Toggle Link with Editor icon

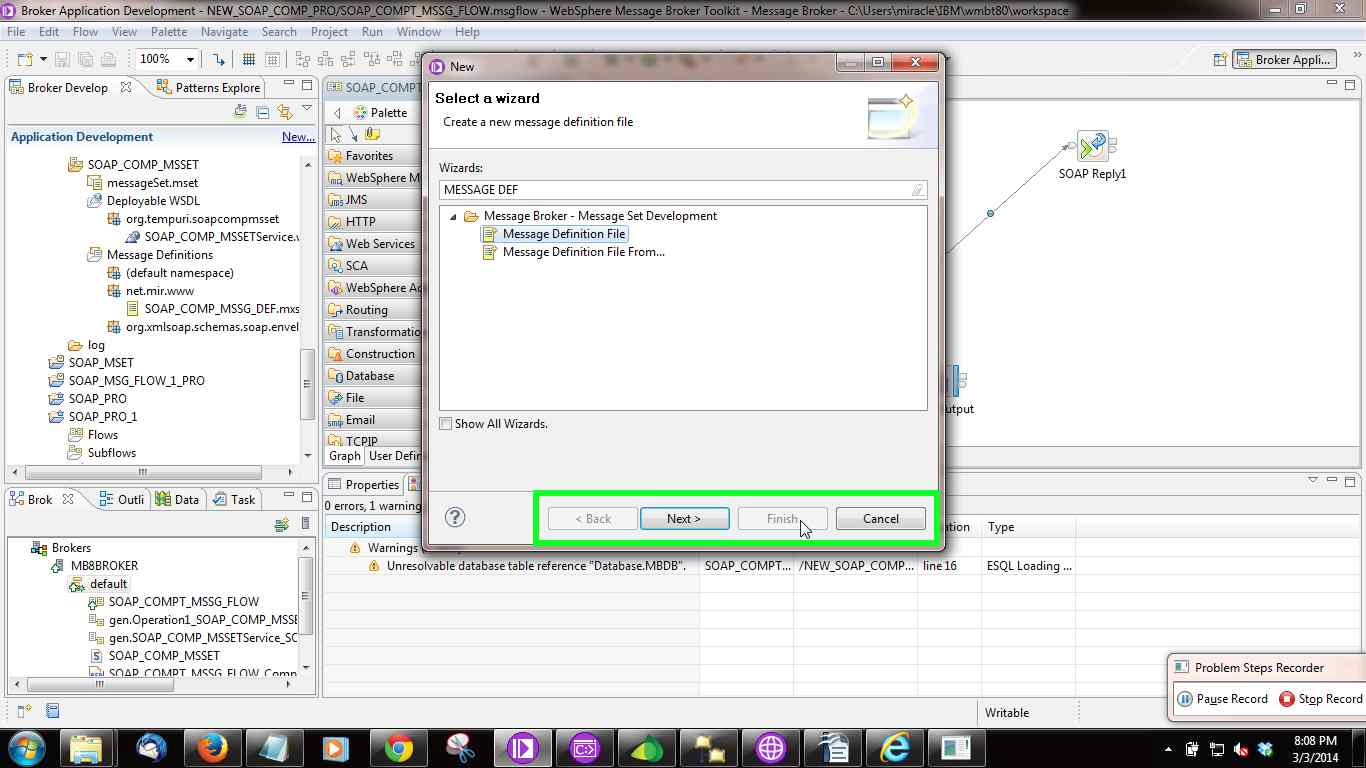coord(284,112)
